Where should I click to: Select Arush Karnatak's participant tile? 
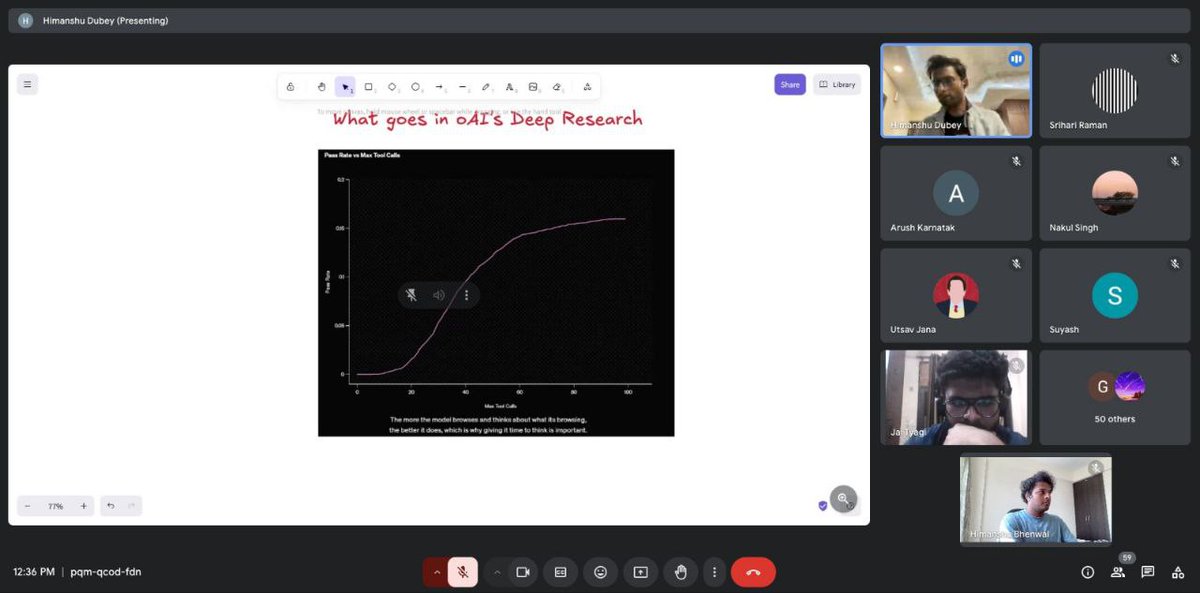coord(956,193)
